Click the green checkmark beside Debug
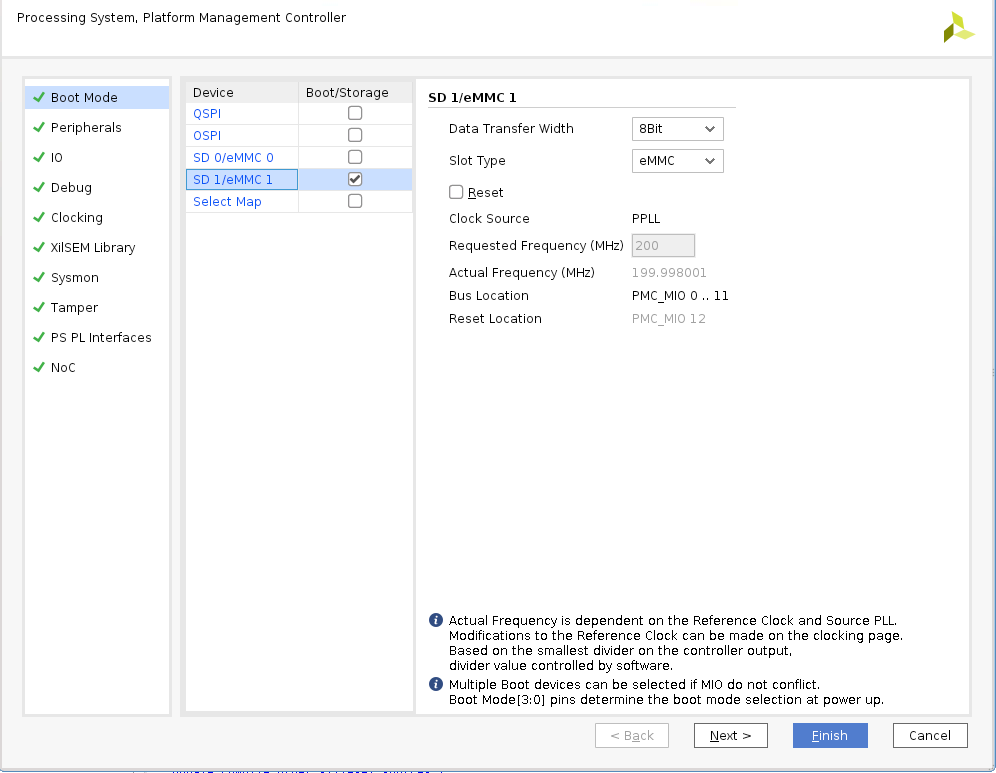Screen dimensions: 996x773 pos(39,187)
